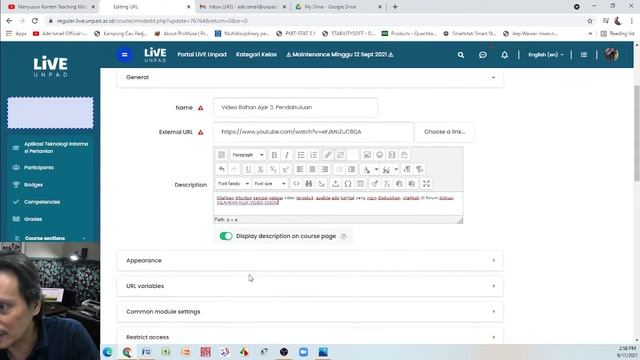Click into the Name input field

click(x=296, y=107)
